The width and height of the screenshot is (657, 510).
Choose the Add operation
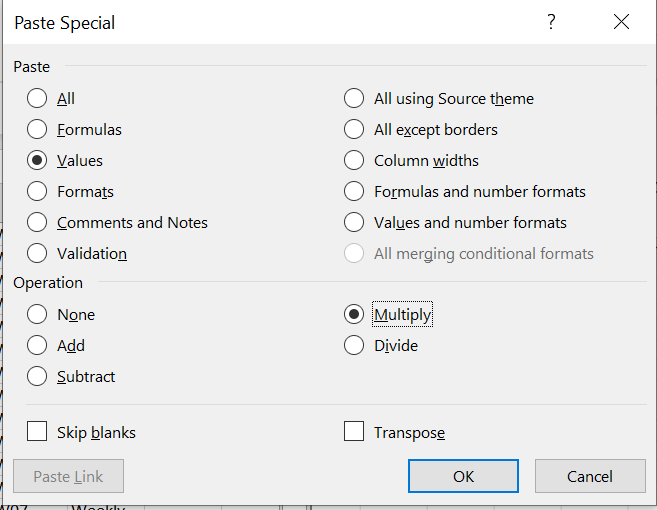38,345
